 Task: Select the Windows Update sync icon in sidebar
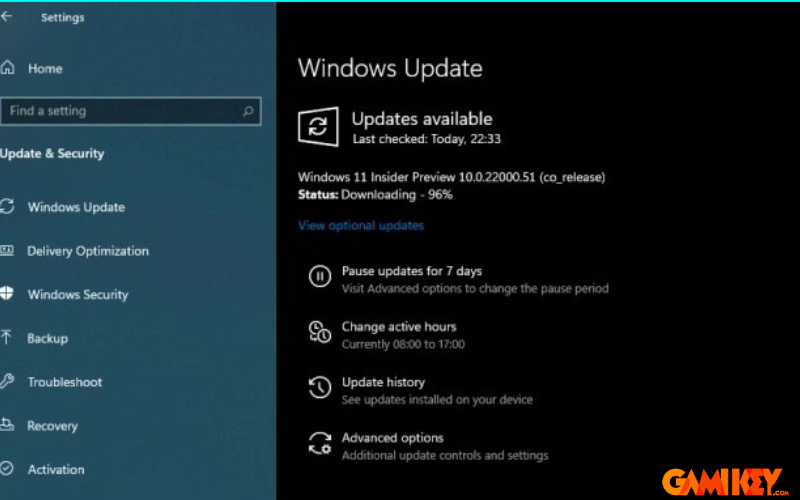coord(7,207)
